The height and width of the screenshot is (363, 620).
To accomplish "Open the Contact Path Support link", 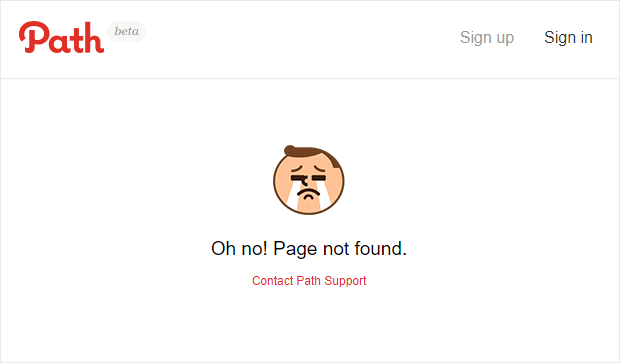I will tap(309, 281).
